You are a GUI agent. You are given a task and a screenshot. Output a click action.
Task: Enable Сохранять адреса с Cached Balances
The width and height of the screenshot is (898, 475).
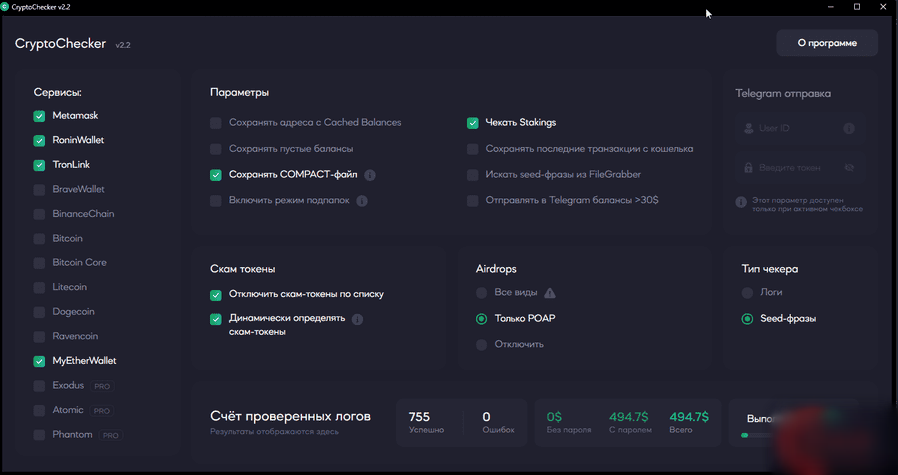(215, 123)
